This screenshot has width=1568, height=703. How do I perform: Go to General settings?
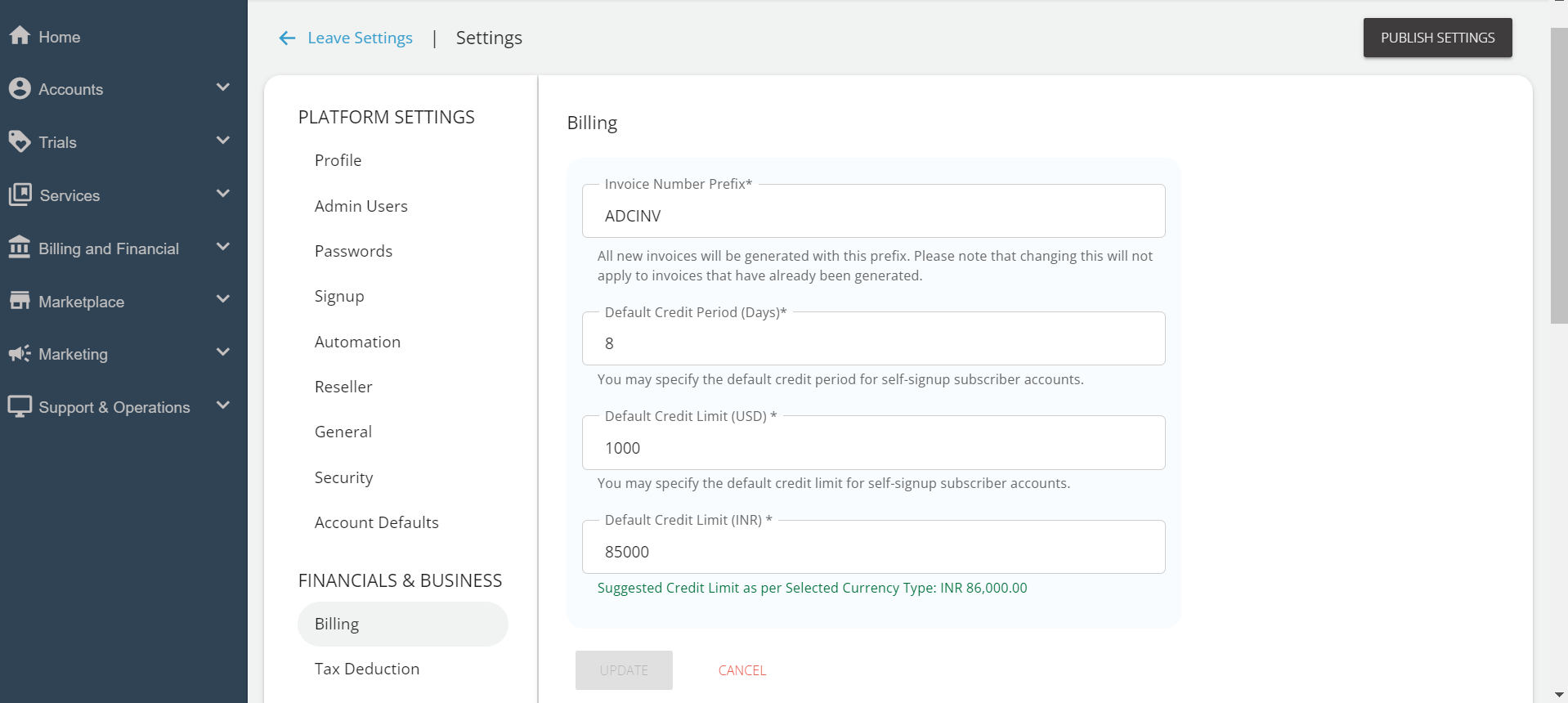(x=343, y=432)
